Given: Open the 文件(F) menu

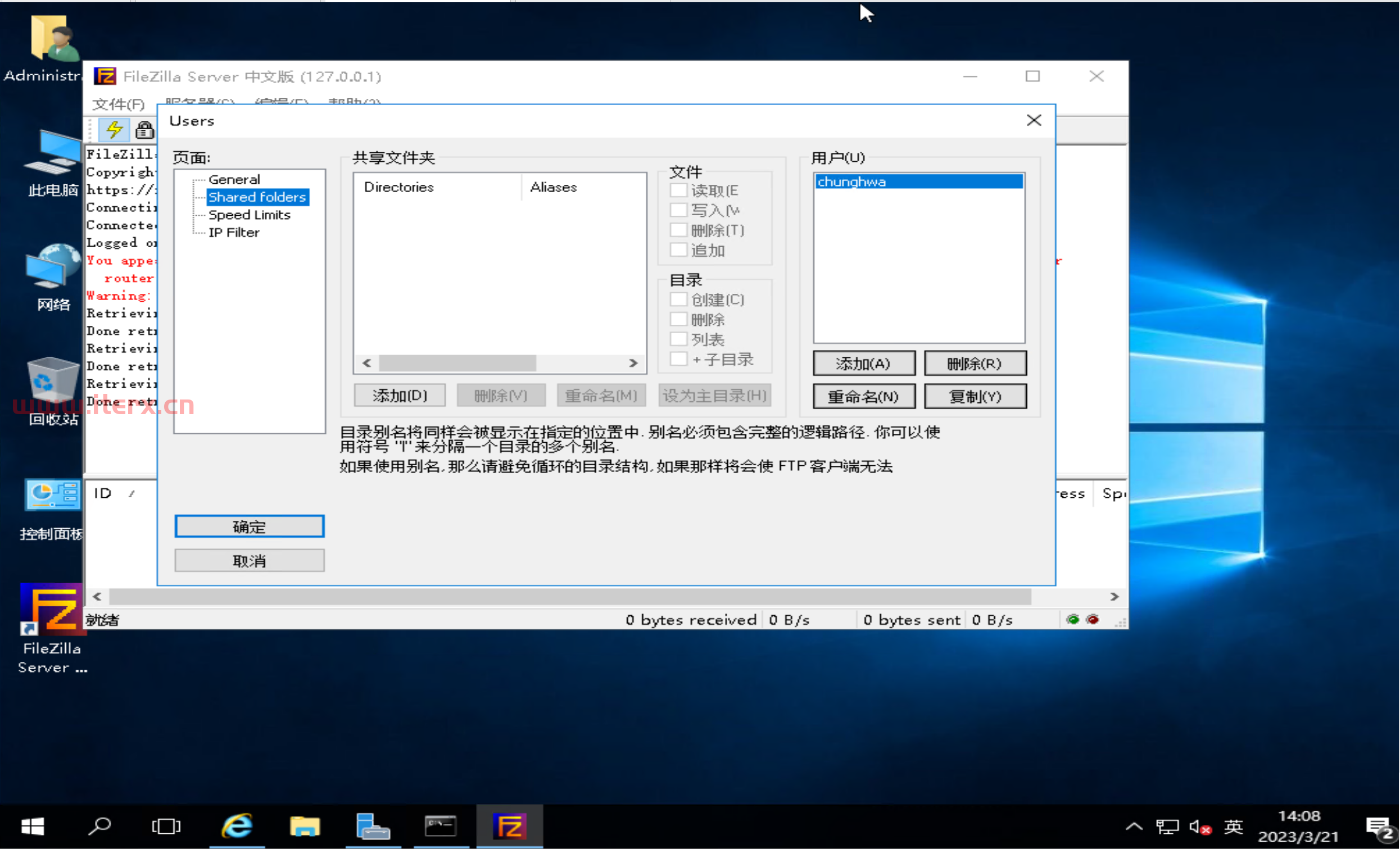Looking at the screenshot, I should pyautogui.click(x=119, y=104).
